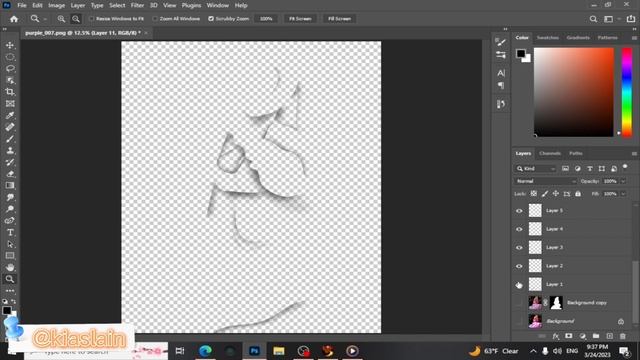Select the Blur tool
The width and height of the screenshot is (640, 360).
[x=10, y=197]
